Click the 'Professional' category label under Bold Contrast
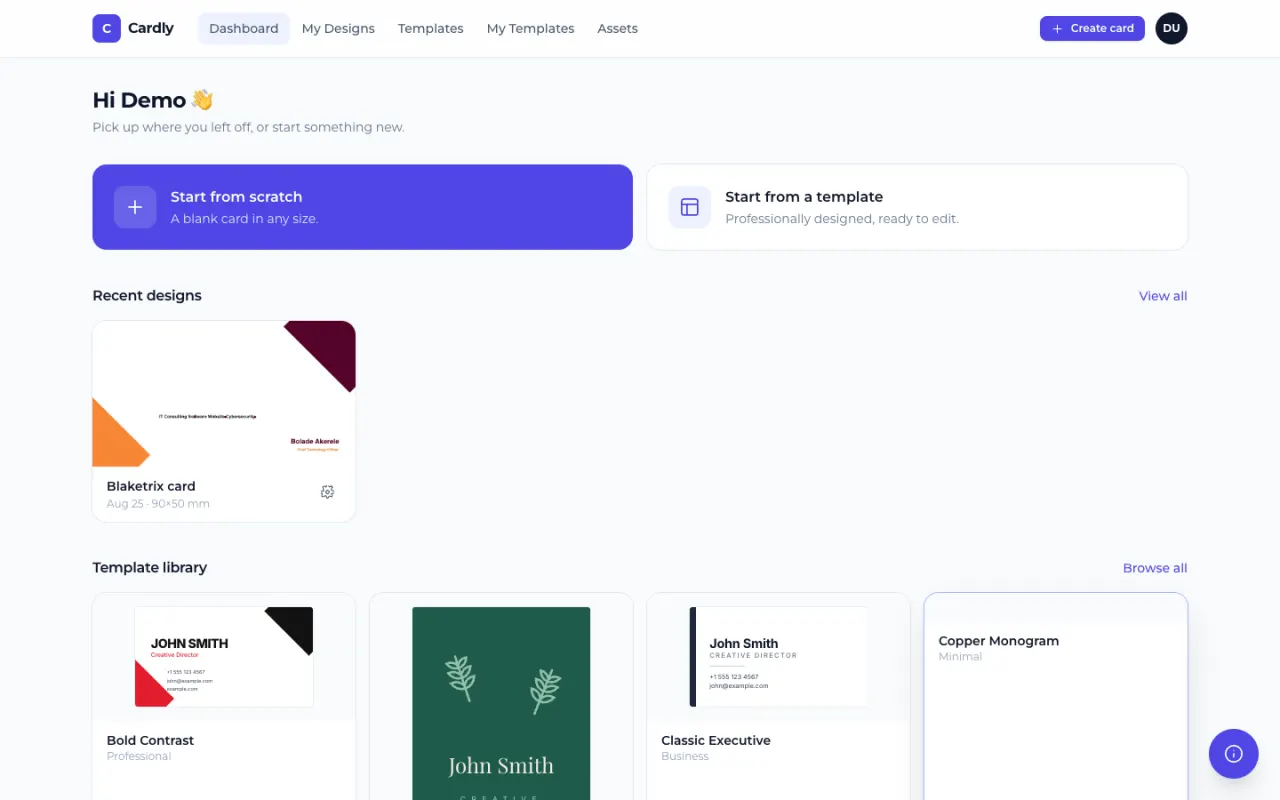Image resolution: width=1280 pixels, height=800 pixels. click(x=139, y=756)
